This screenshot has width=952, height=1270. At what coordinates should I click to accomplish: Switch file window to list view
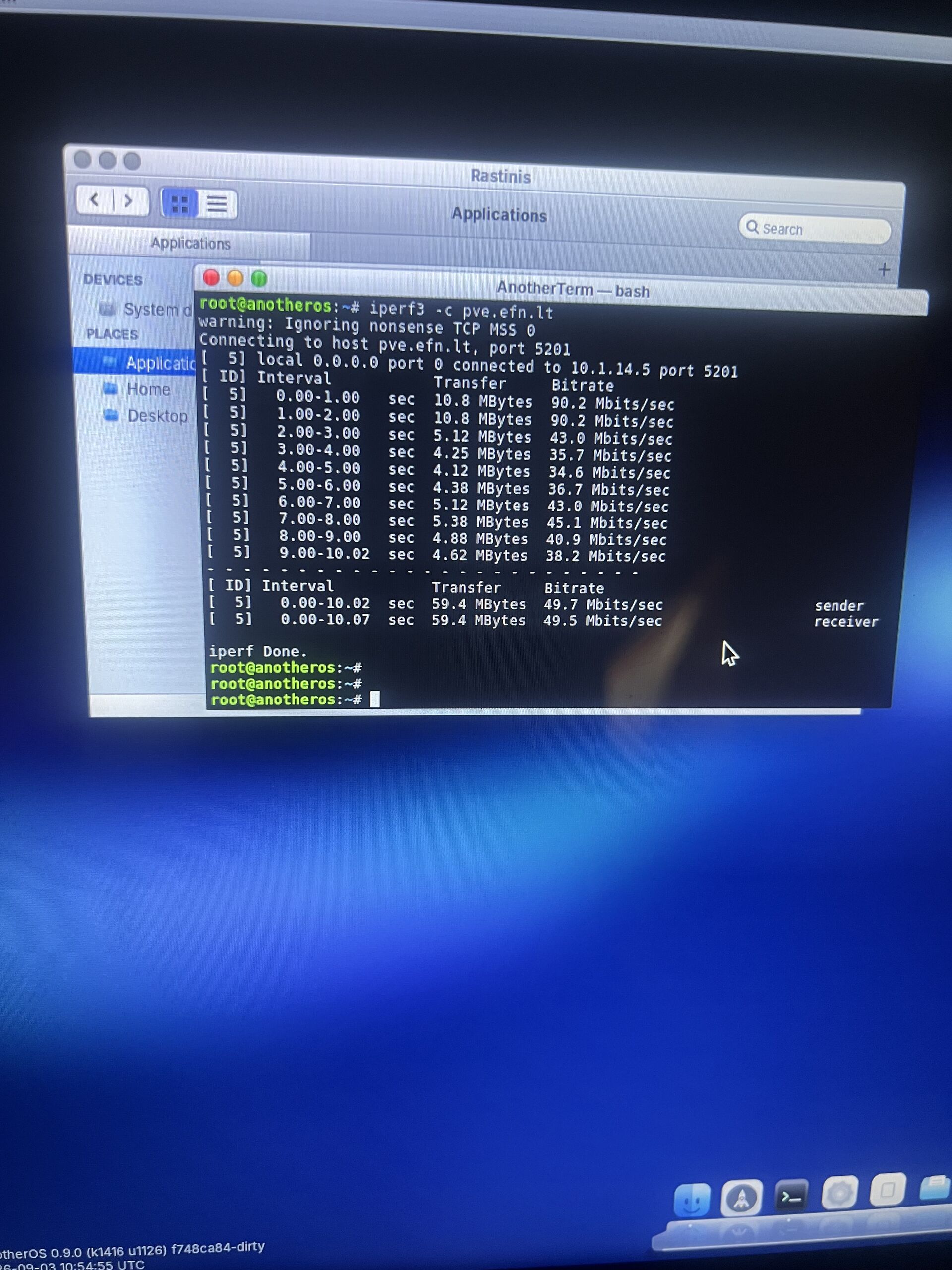pos(217,204)
